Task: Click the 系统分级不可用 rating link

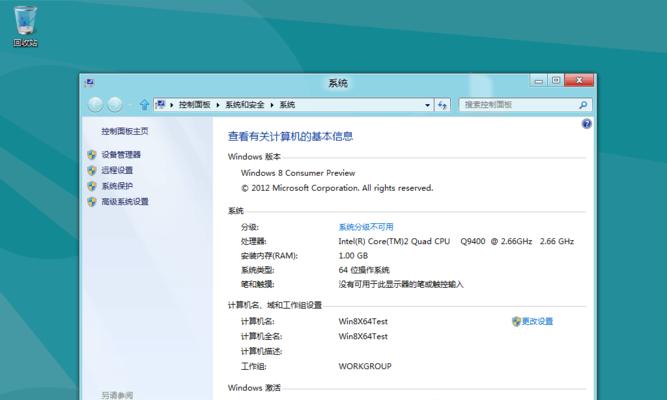Action: coord(366,227)
